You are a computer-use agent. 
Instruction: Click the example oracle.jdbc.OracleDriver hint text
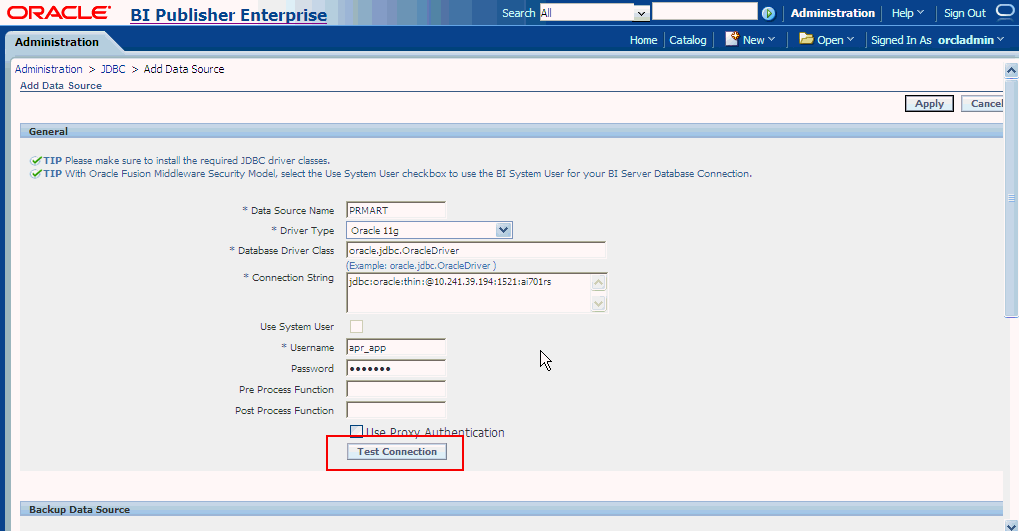point(421,265)
